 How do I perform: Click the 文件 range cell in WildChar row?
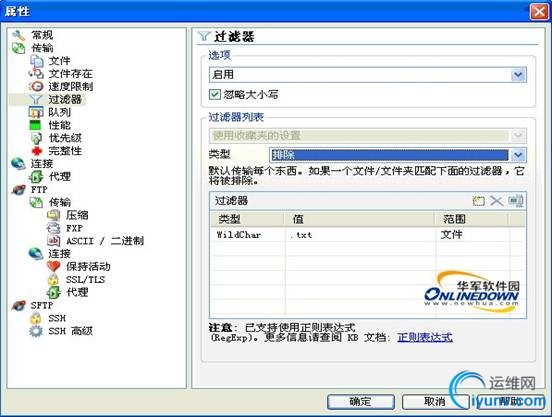tap(472, 235)
